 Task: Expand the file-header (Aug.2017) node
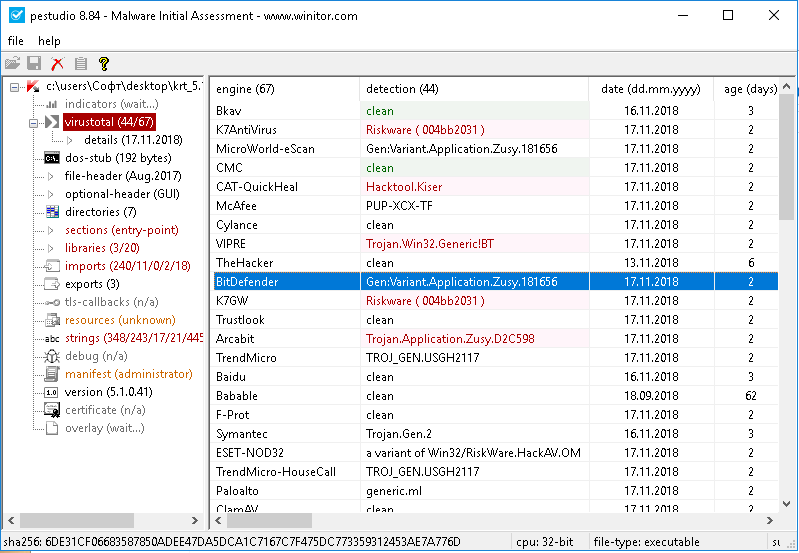50,176
